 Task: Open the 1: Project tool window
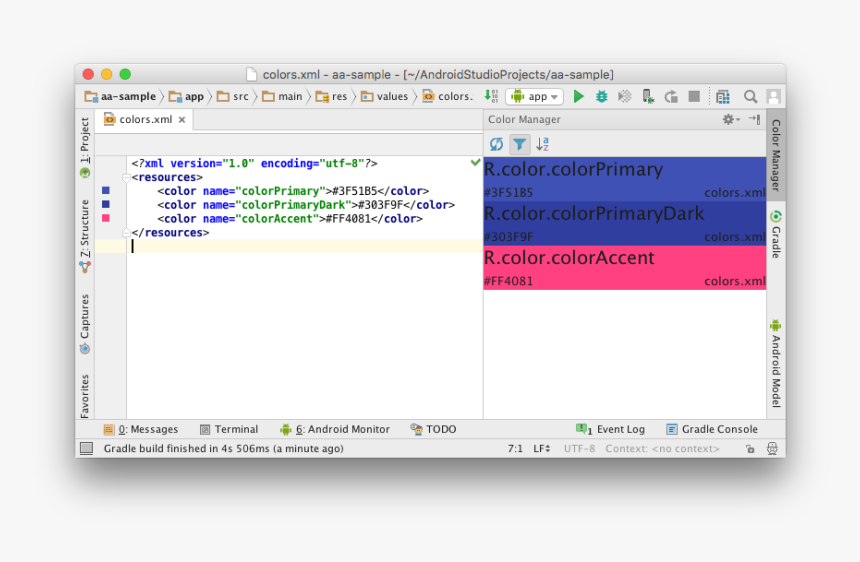tap(84, 147)
